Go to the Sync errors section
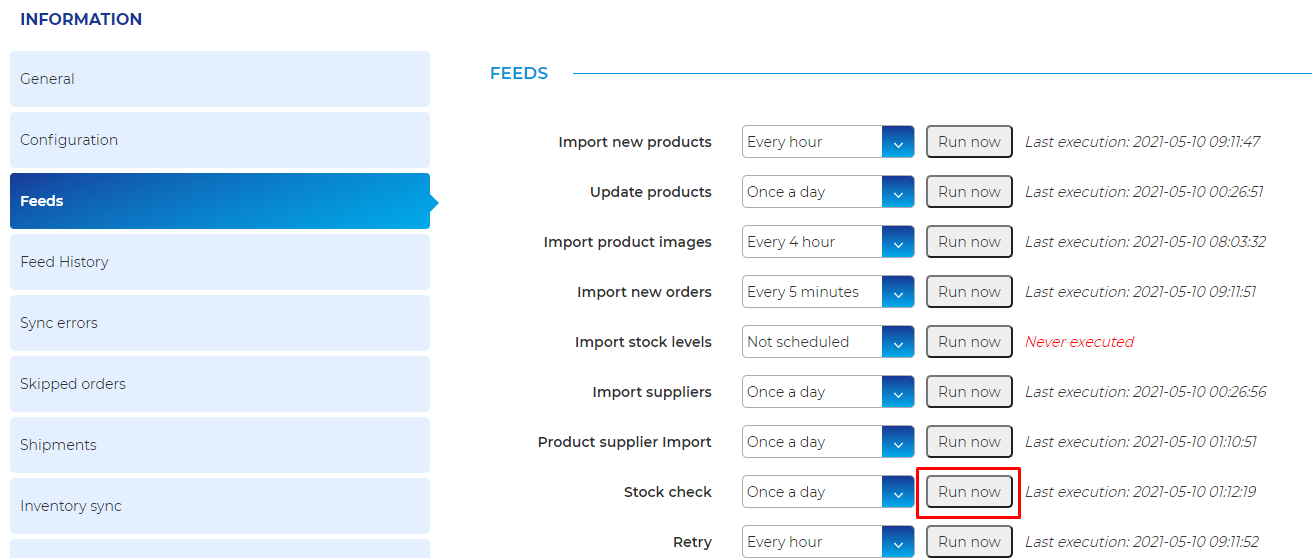The image size is (1312, 558). [x=220, y=323]
